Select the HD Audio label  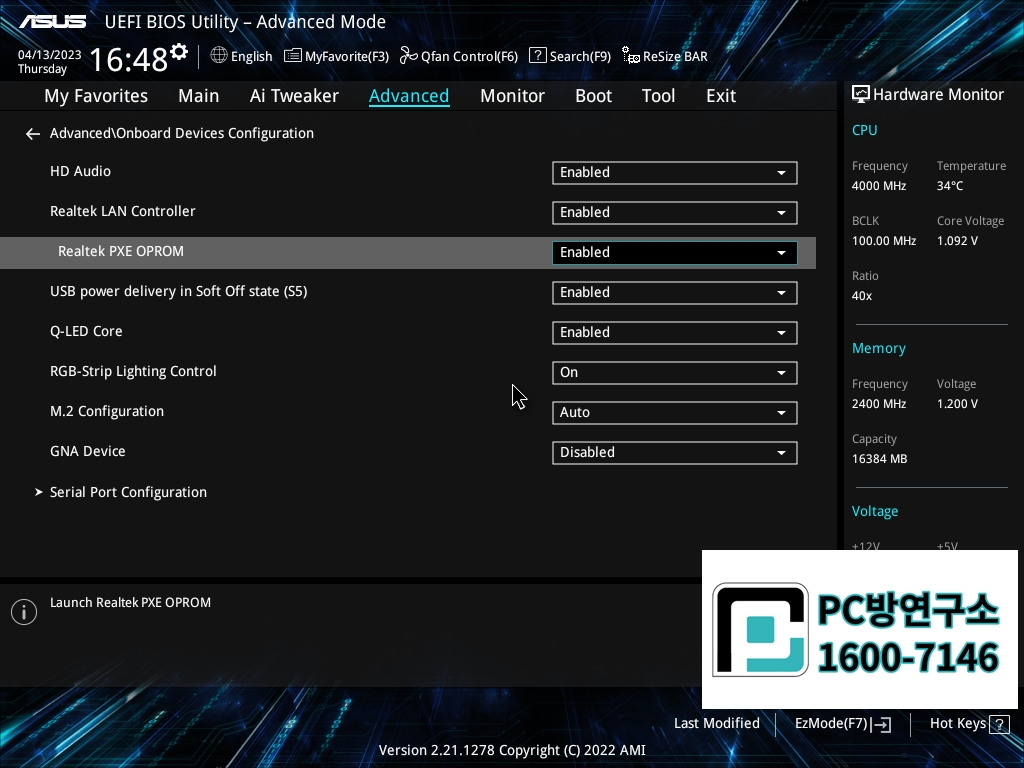(80, 171)
